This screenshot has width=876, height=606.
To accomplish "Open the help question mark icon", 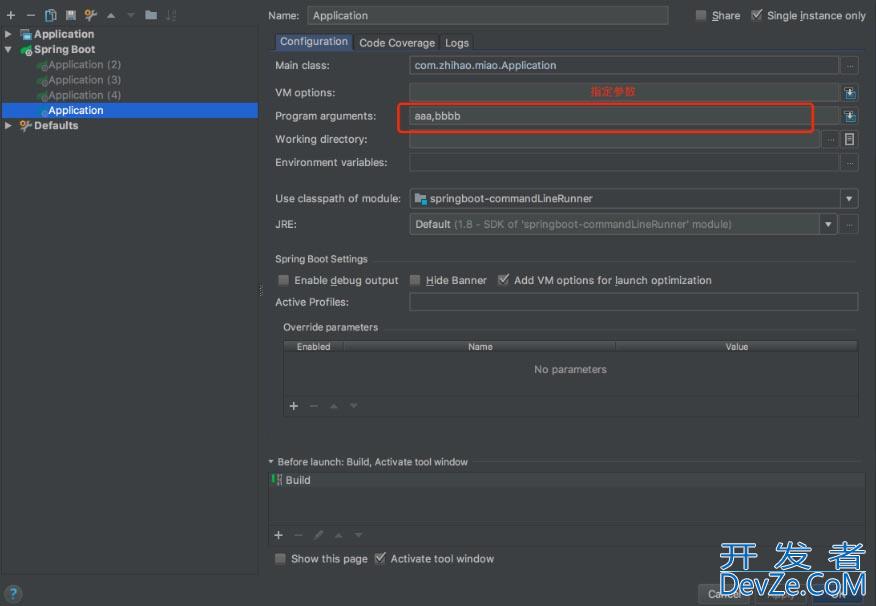I will (13, 593).
